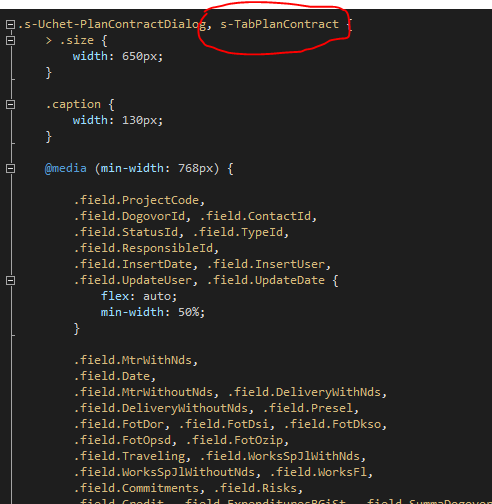
Task: Click the .field.DeliveryWithoutNds selector
Action: (161, 408)
